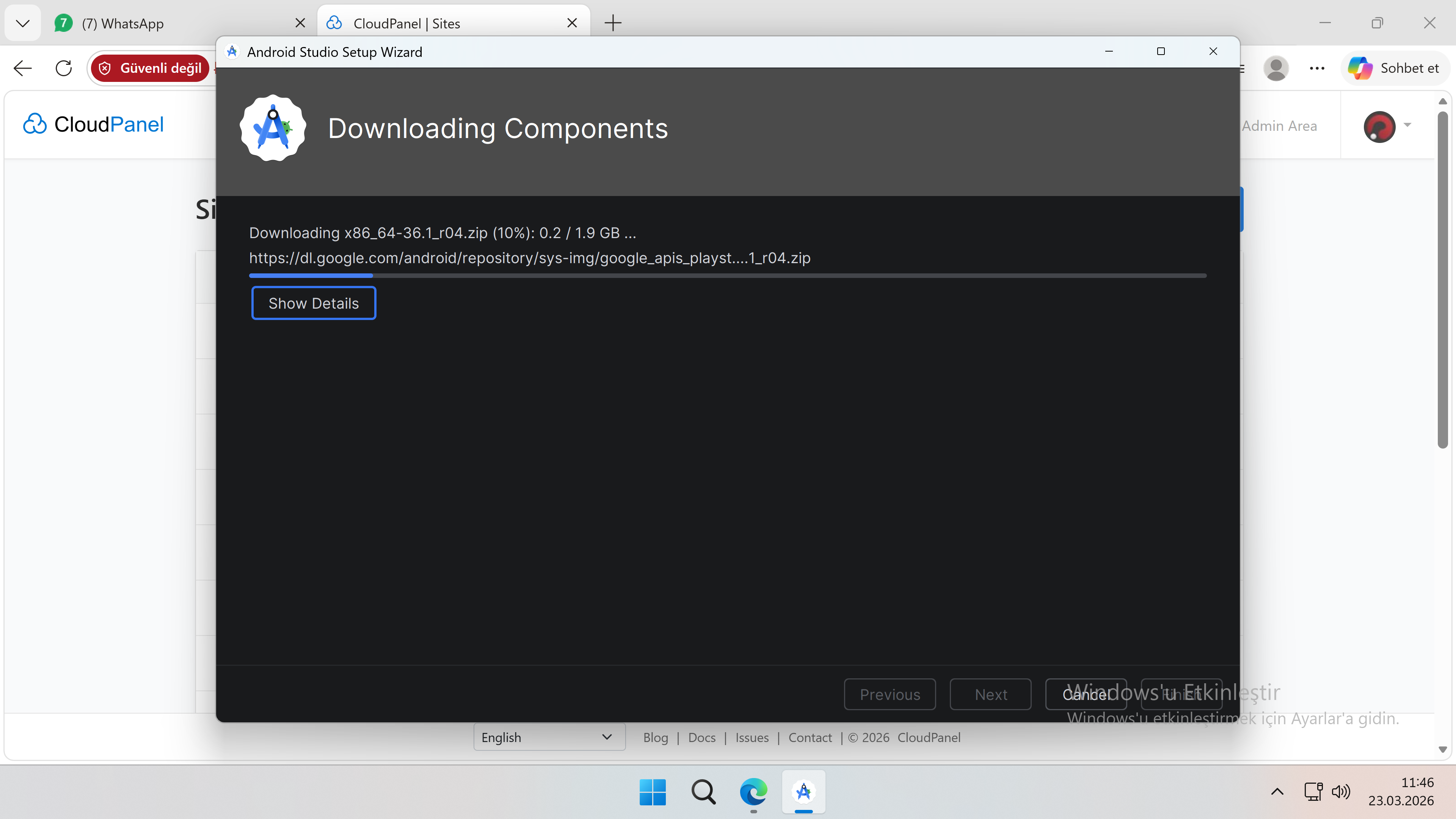Expand the English language dropdown
The width and height of the screenshot is (1456, 819).
click(549, 737)
